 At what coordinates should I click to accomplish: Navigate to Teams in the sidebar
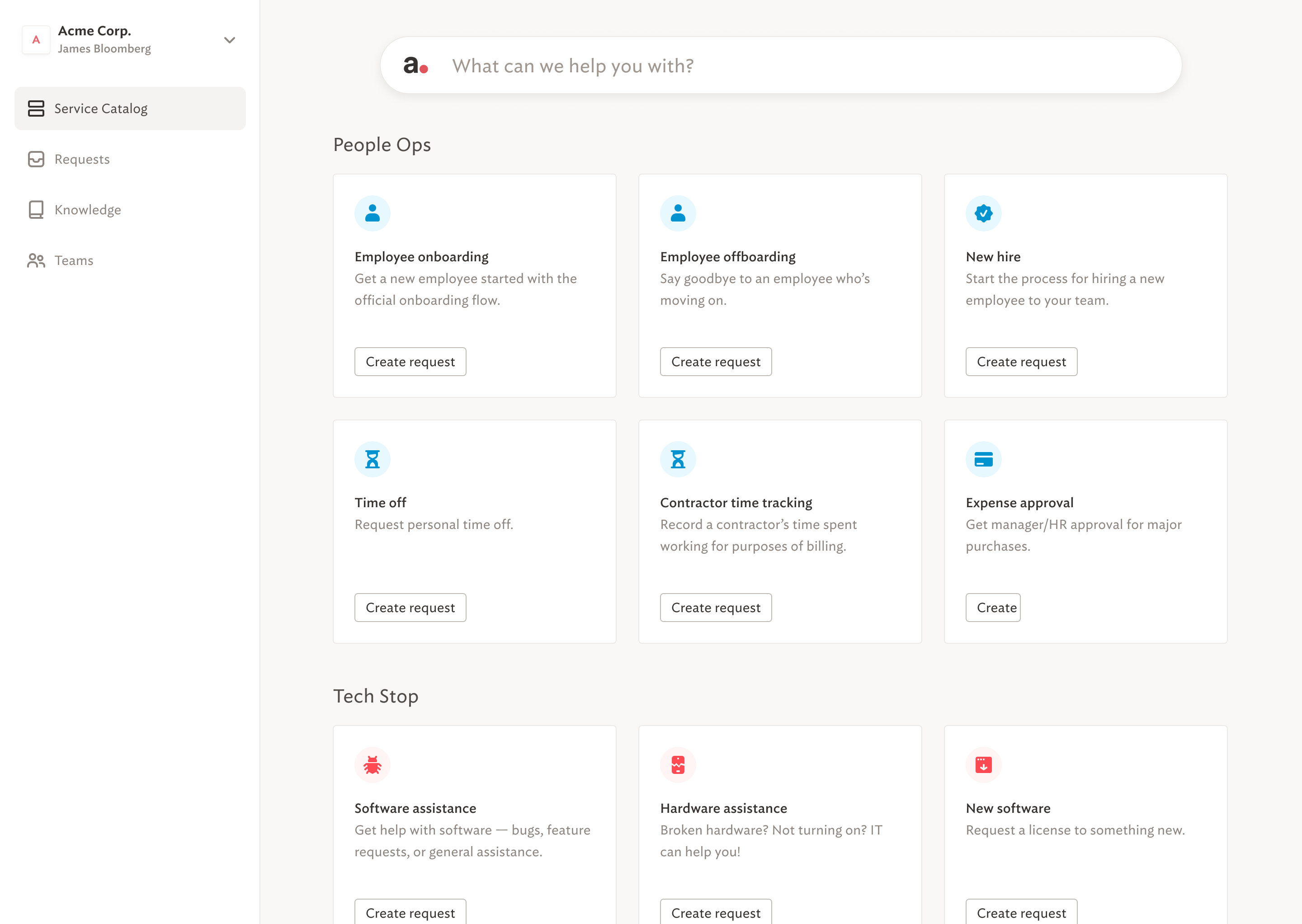tap(73, 260)
